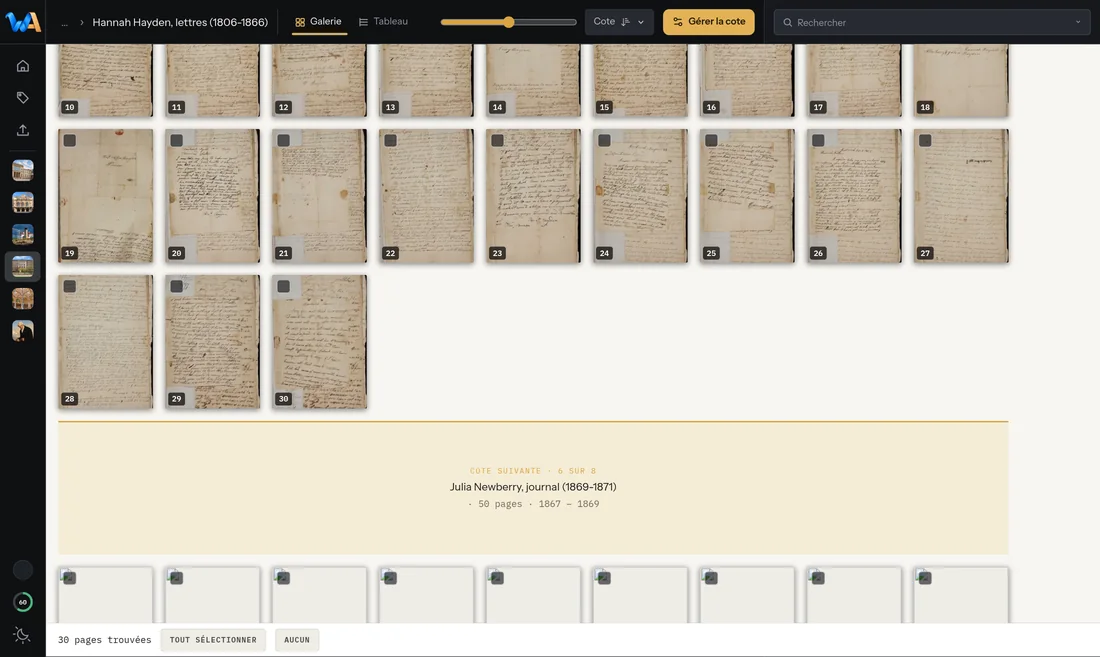Open the highlighted fourth collection in sidebar
This screenshot has width=1100, height=657.
[22, 266]
